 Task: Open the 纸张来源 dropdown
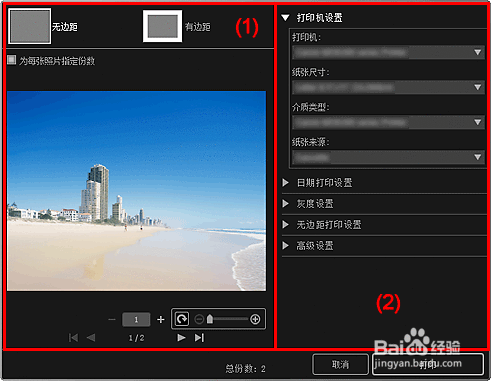388,157
